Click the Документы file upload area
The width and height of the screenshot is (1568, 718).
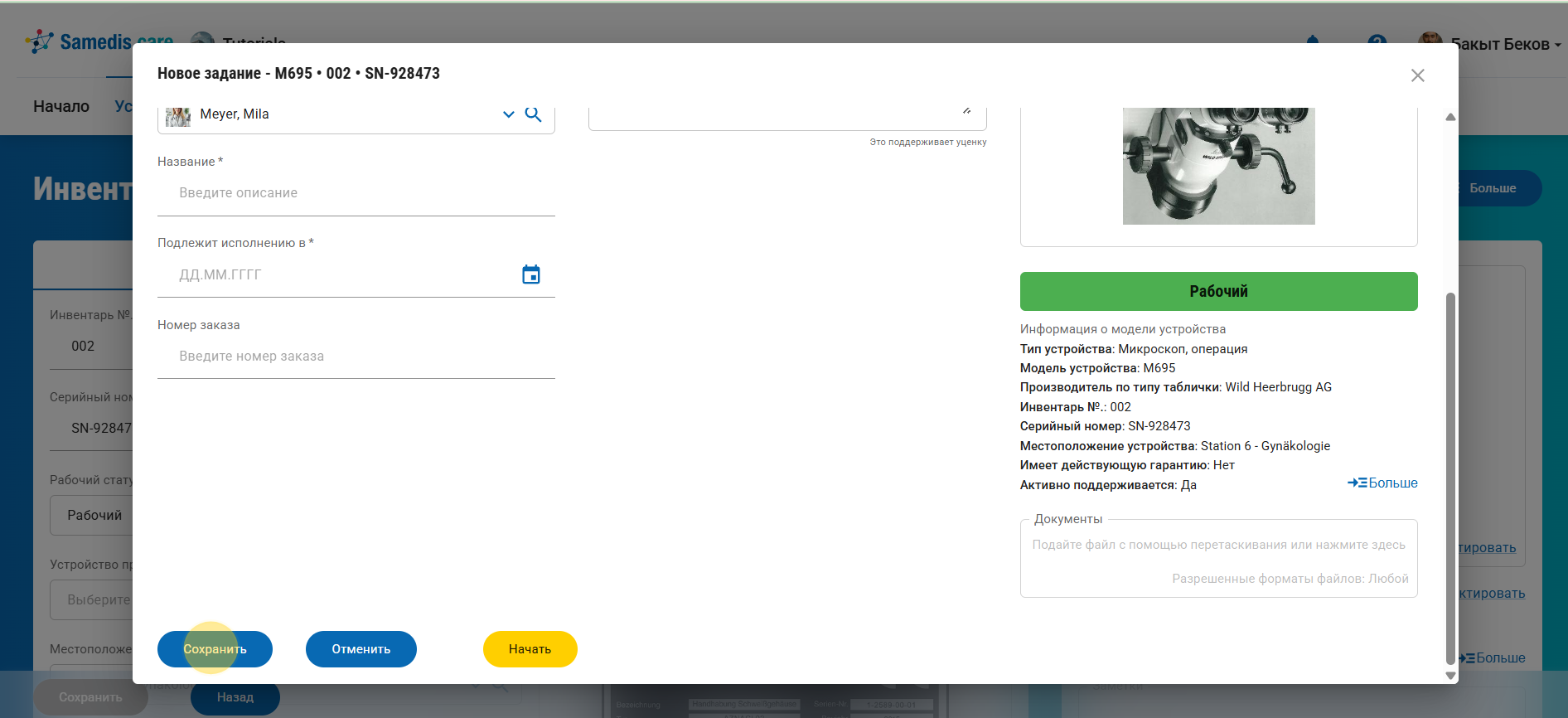tap(1218, 560)
